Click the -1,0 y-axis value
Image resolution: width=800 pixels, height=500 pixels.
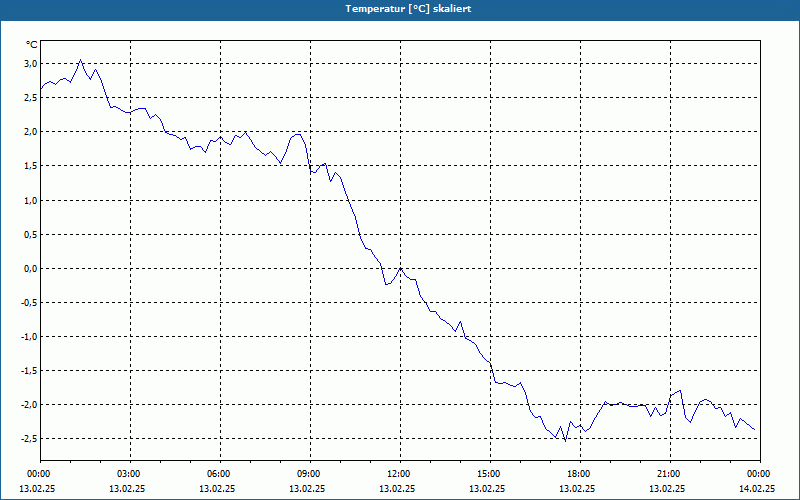[30, 337]
